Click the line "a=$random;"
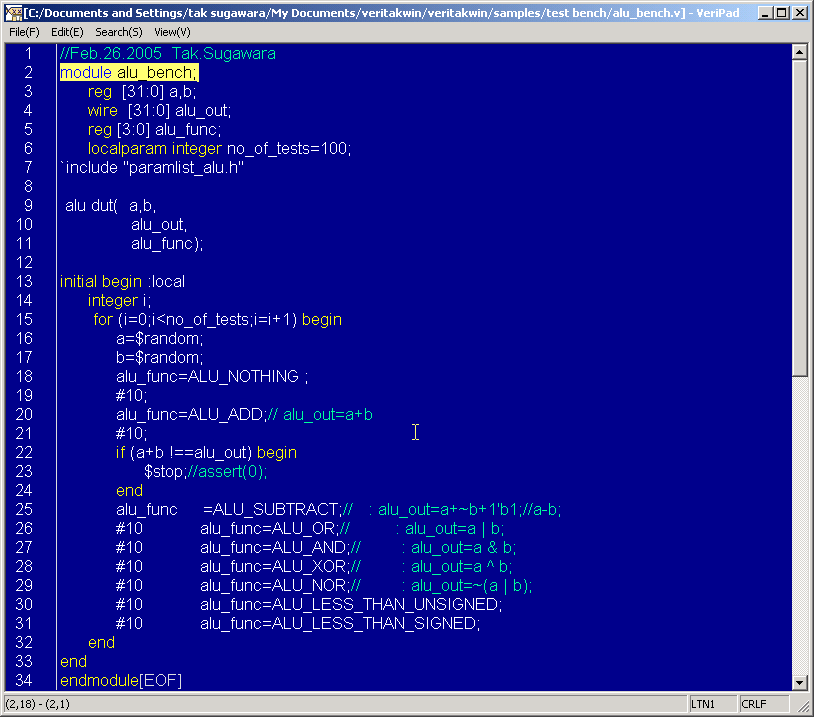This screenshot has width=814, height=717. tap(160, 339)
